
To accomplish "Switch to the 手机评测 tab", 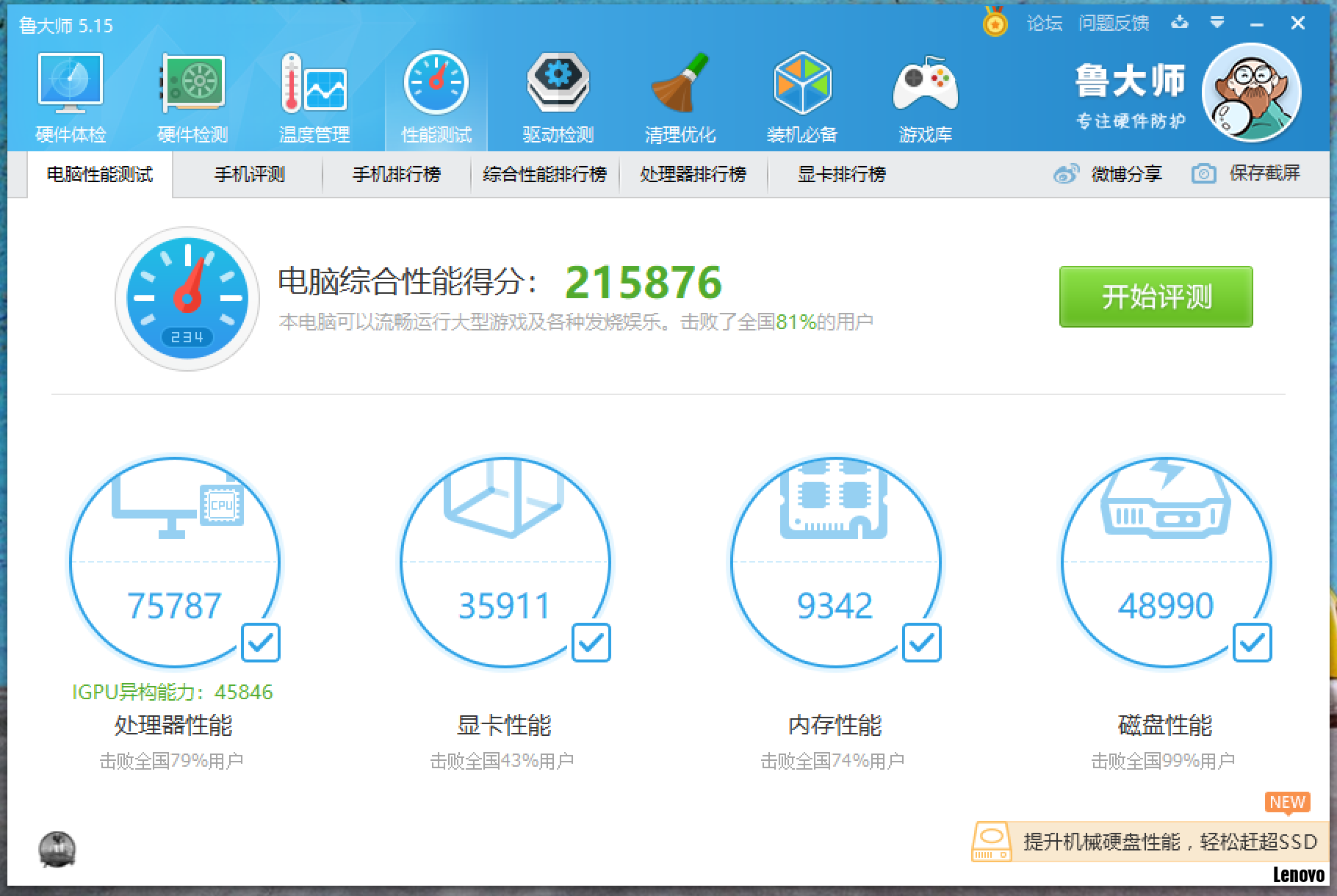I will click(x=248, y=174).
